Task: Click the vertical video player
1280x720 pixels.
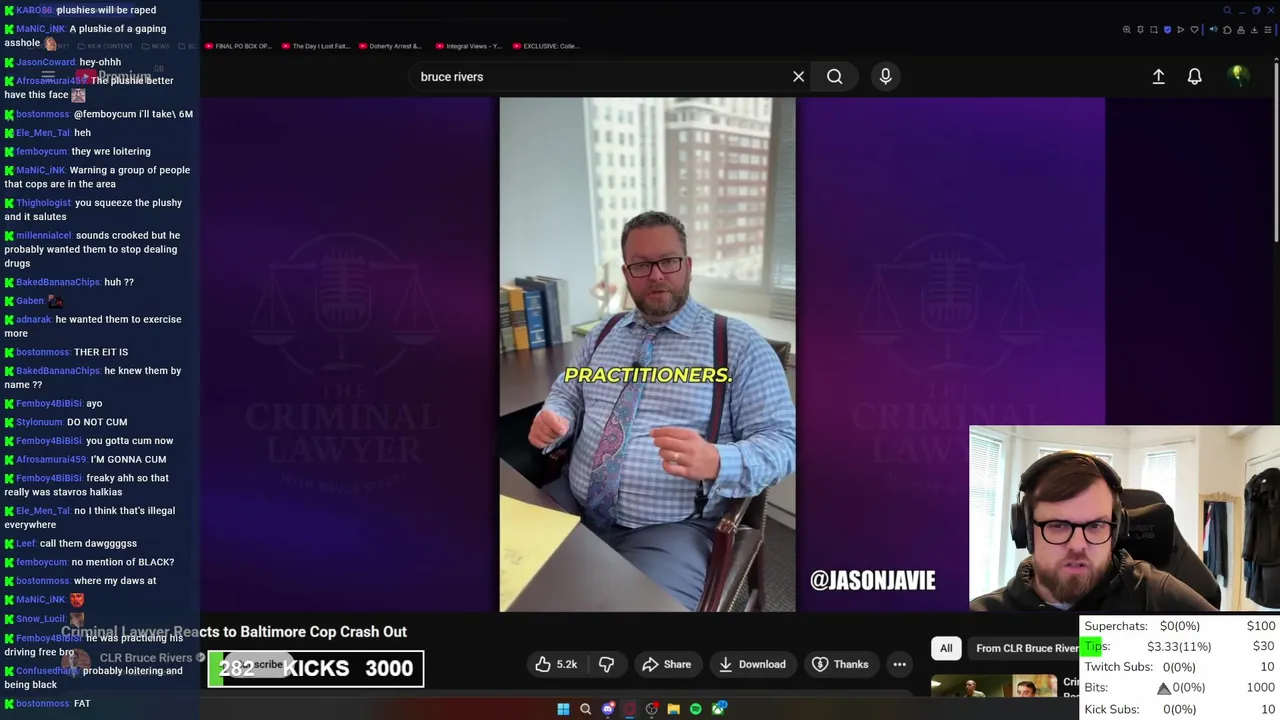Action: click(647, 354)
